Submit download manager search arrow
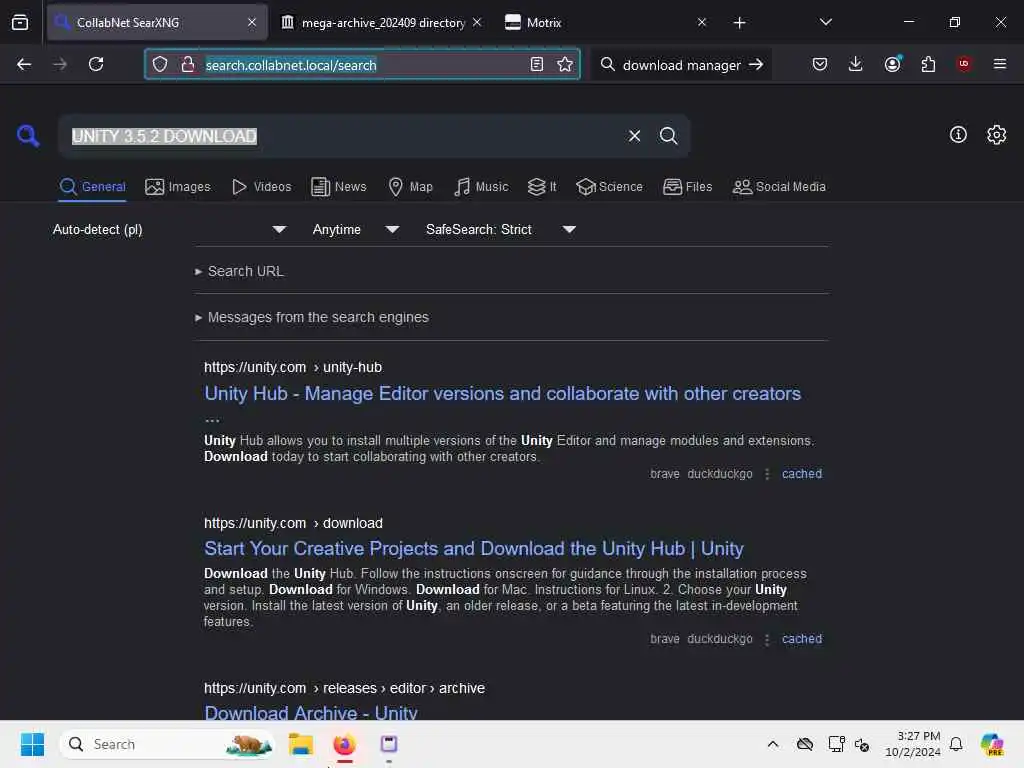1024x768 pixels. 756,64
